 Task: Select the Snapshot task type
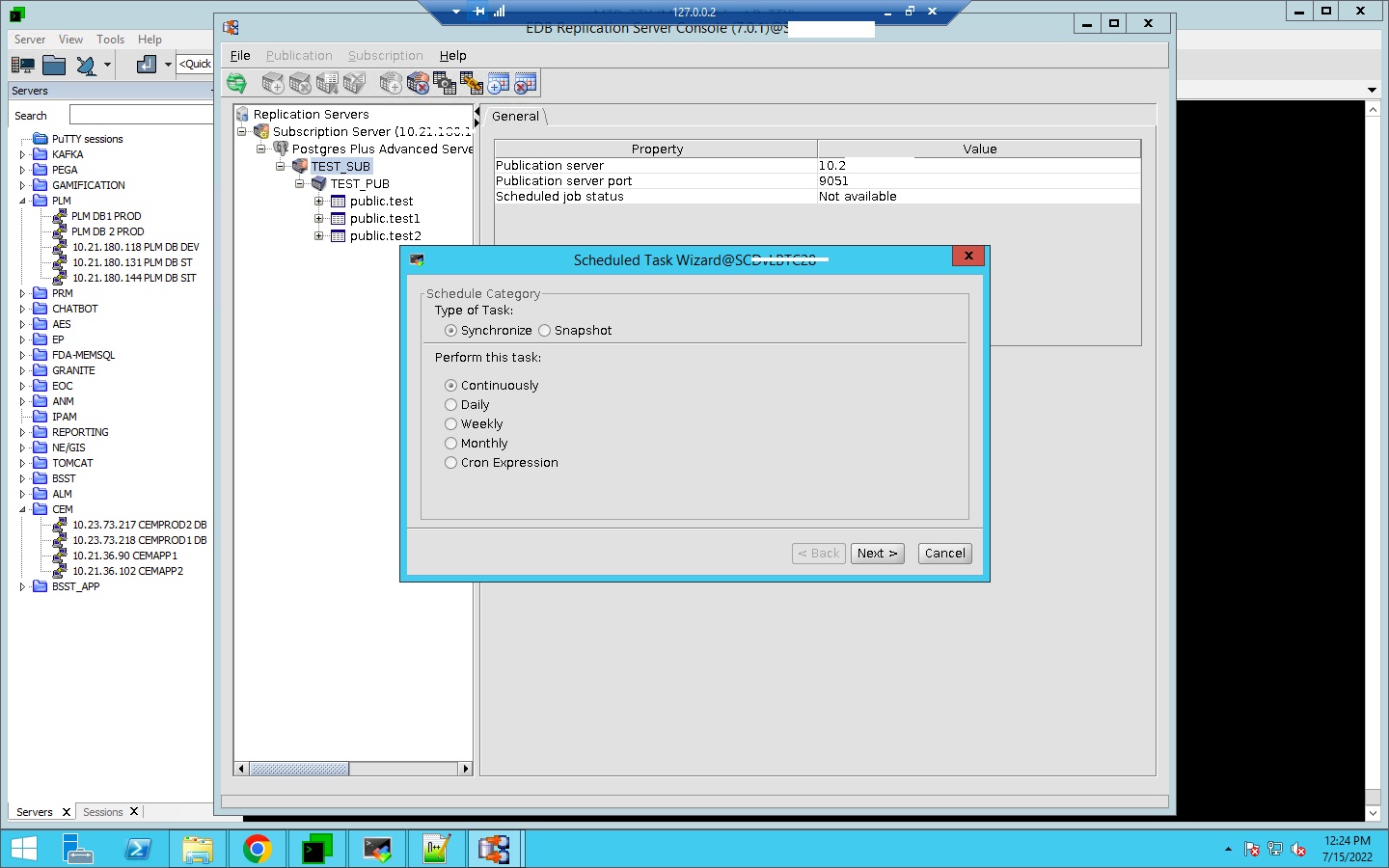[x=575, y=331]
